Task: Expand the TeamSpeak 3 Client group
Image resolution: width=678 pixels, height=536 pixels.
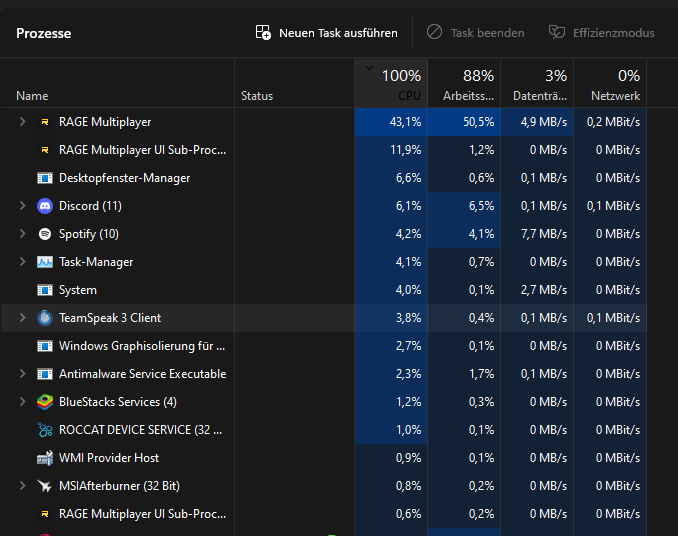Action: (x=22, y=318)
